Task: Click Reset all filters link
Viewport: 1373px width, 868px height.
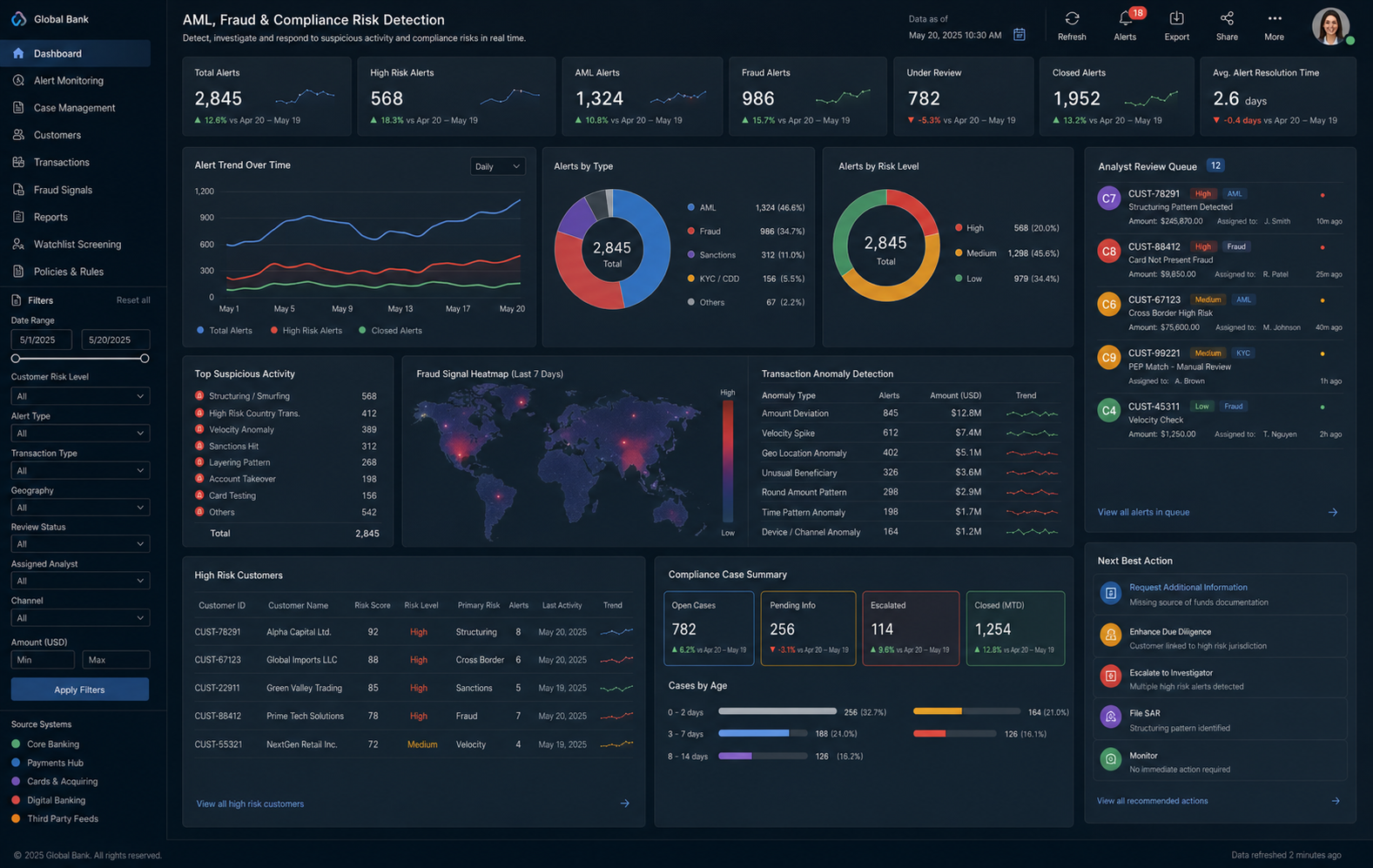Action: 133,300
